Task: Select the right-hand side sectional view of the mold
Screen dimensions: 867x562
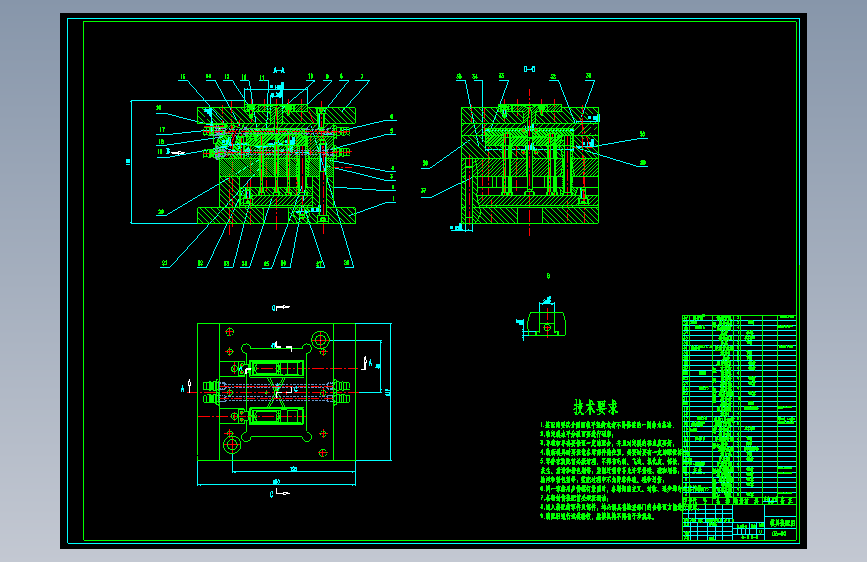Action: (530, 165)
